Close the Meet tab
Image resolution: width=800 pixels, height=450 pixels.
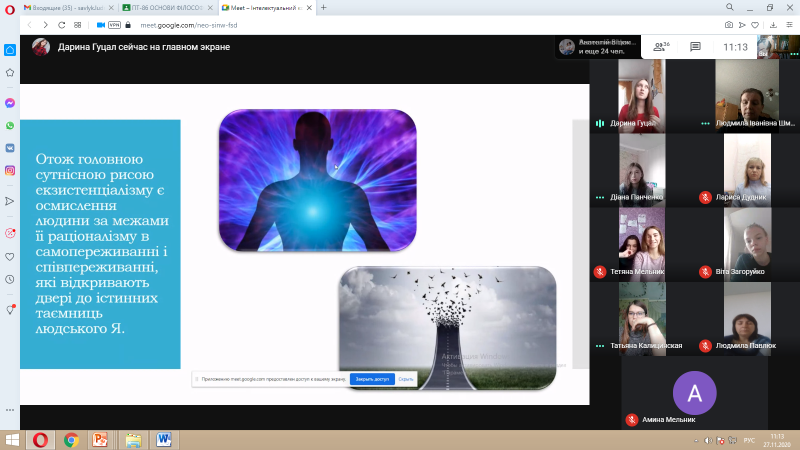309,8
